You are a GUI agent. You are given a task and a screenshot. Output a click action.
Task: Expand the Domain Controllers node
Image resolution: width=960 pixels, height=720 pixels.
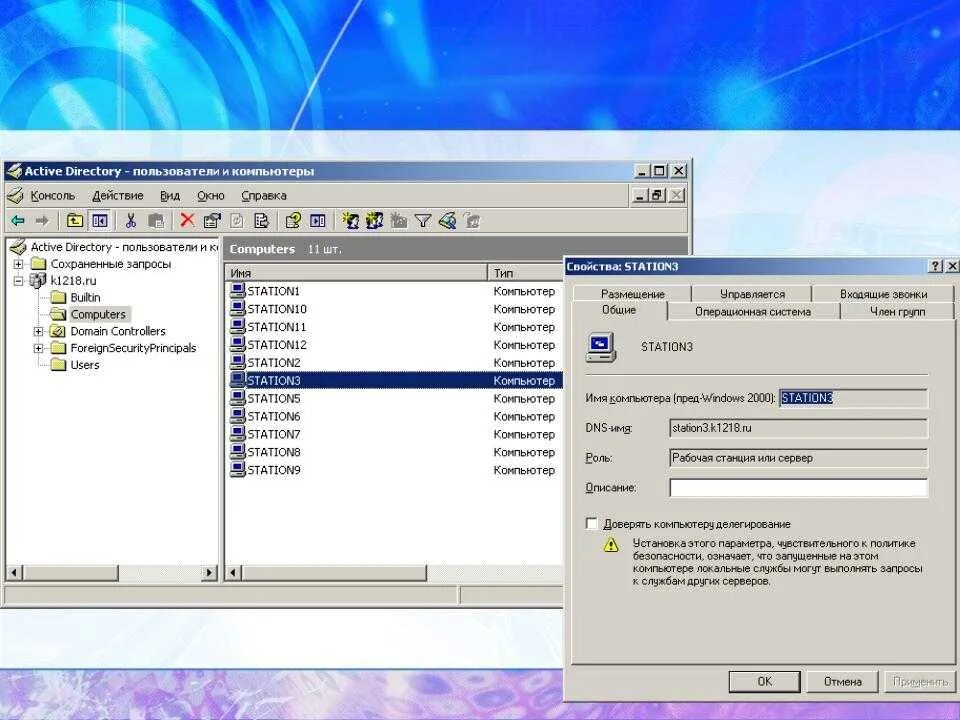point(38,331)
